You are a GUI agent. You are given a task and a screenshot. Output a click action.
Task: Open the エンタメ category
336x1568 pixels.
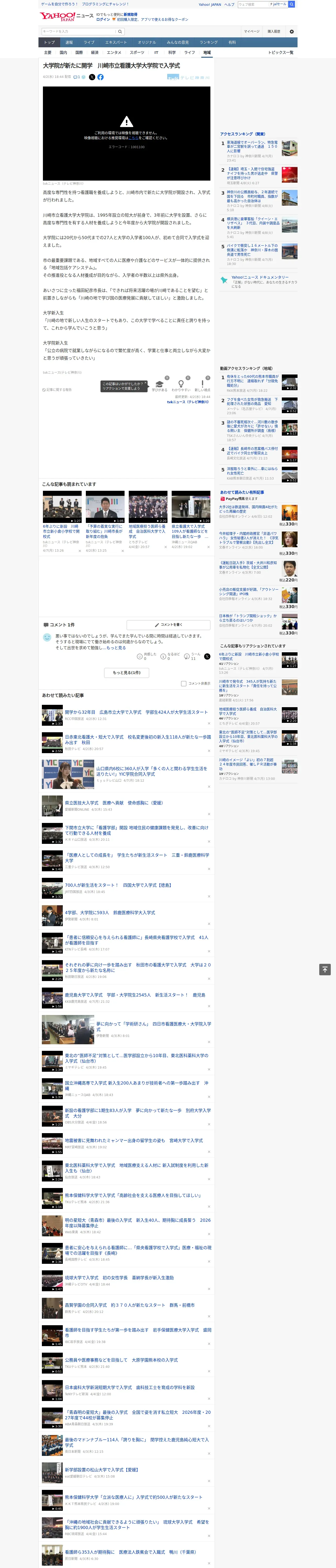click(114, 52)
